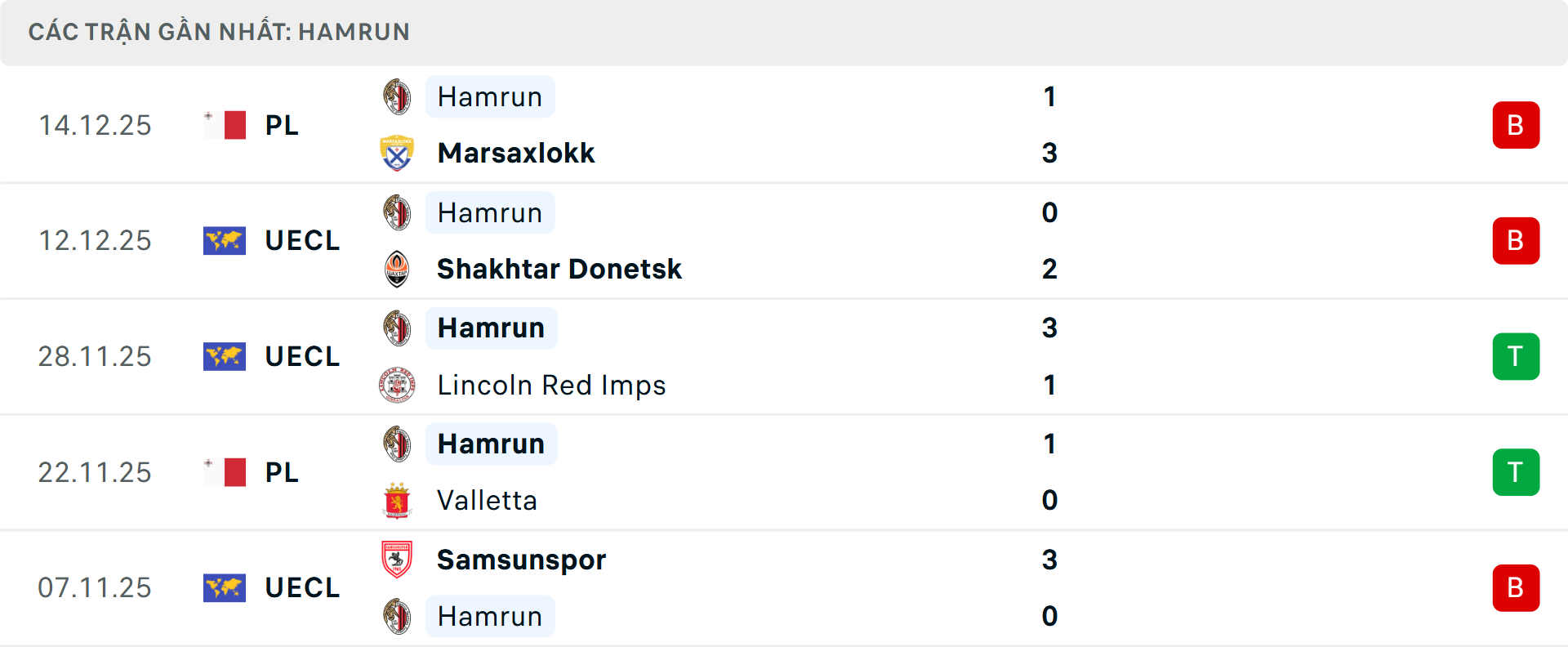Click the 'Các trận gần nhất: Hamrun' header
This screenshot has height=647, width=1568.
pyautogui.click(x=219, y=33)
